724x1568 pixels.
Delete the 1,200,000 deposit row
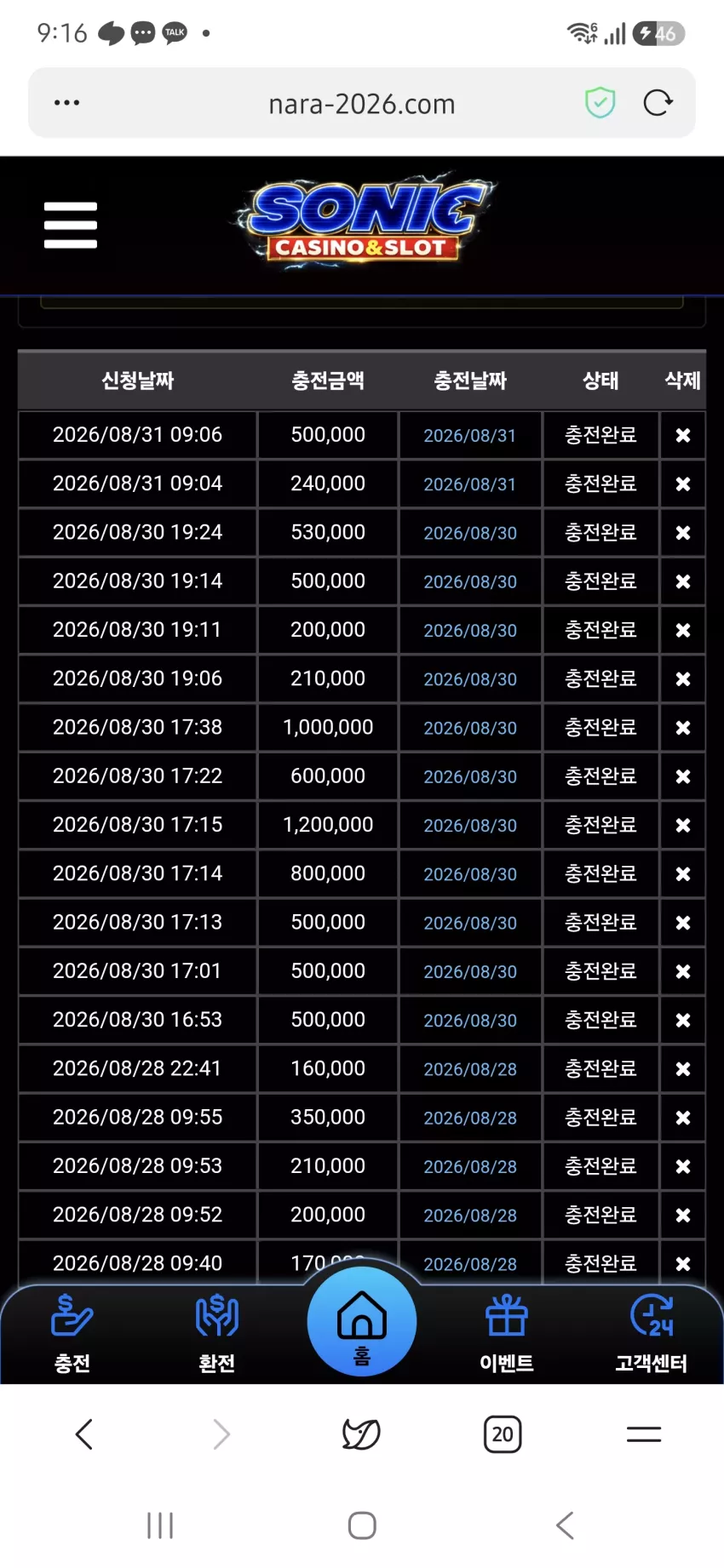683,825
